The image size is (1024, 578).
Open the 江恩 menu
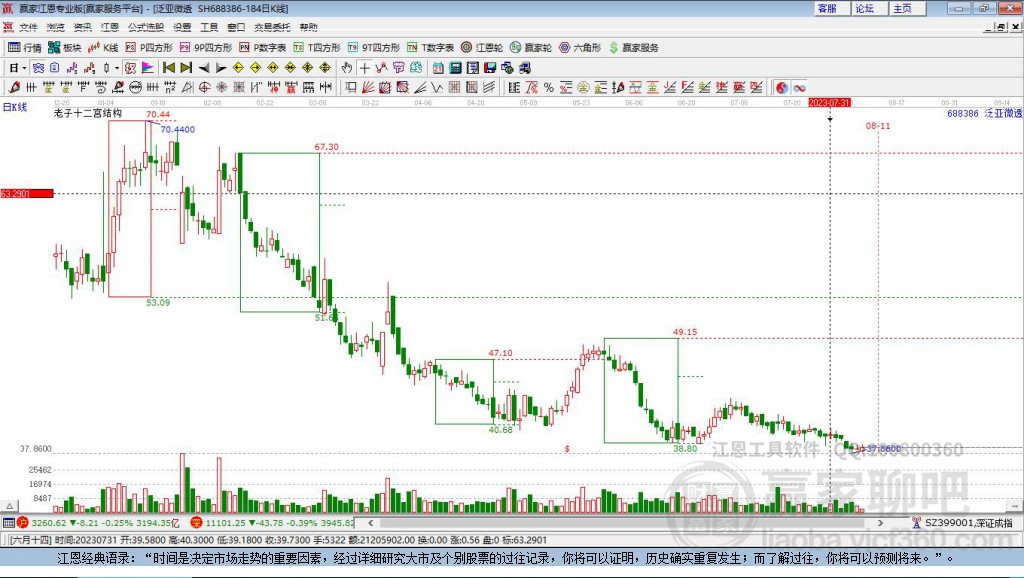(110, 27)
